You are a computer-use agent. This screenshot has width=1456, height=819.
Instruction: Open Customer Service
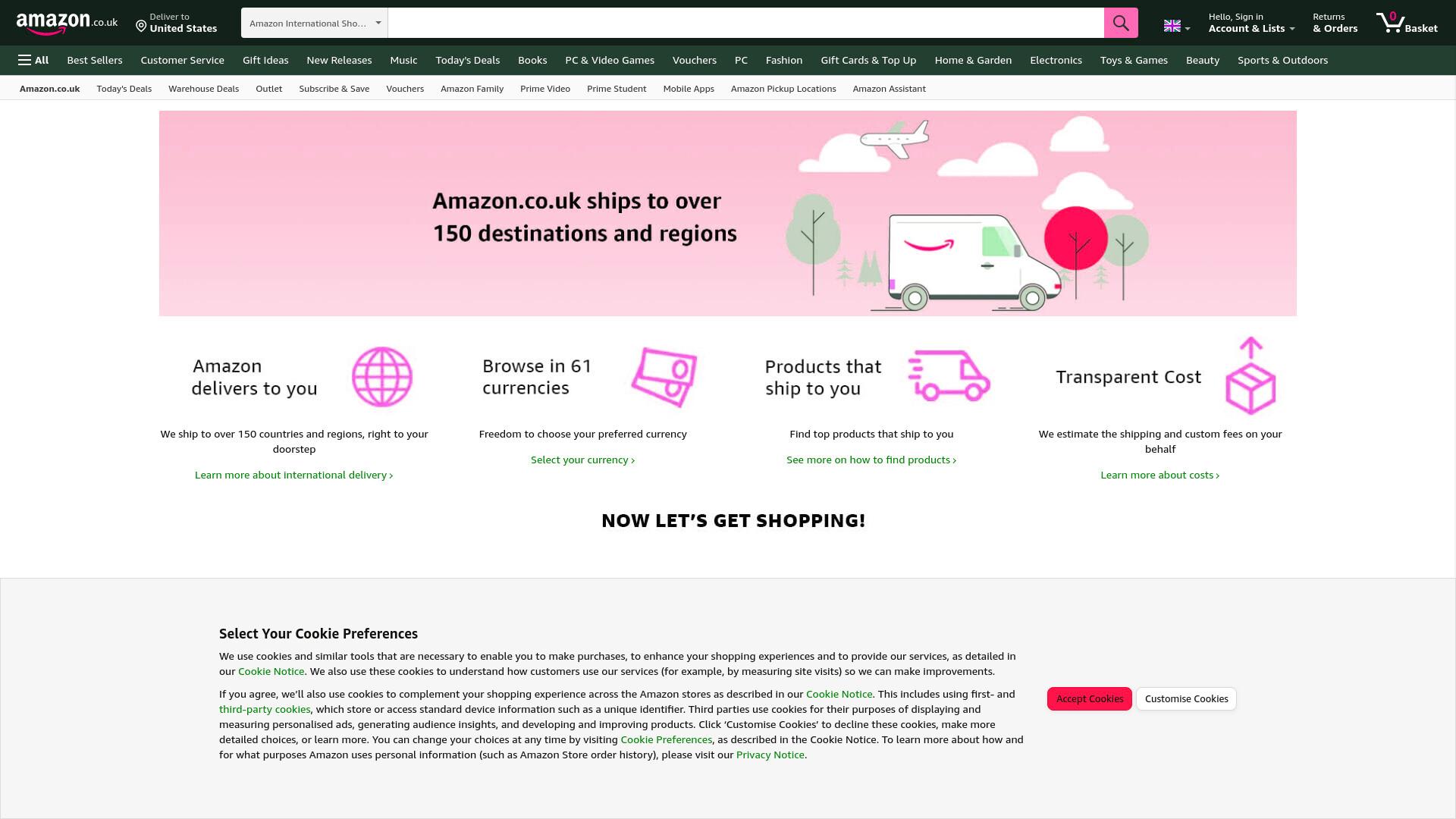[182, 60]
